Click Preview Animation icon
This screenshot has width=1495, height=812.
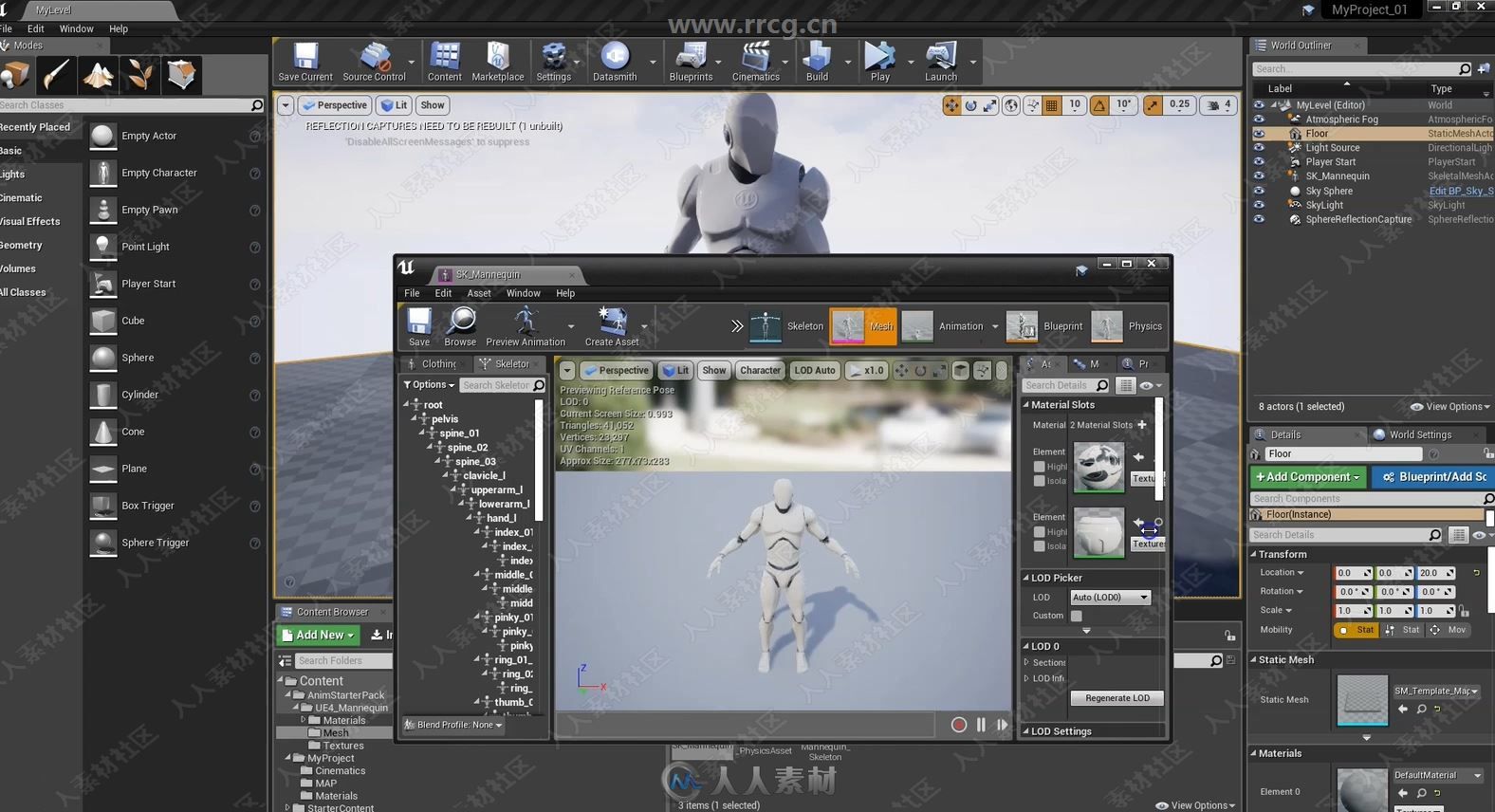[526, 326]
